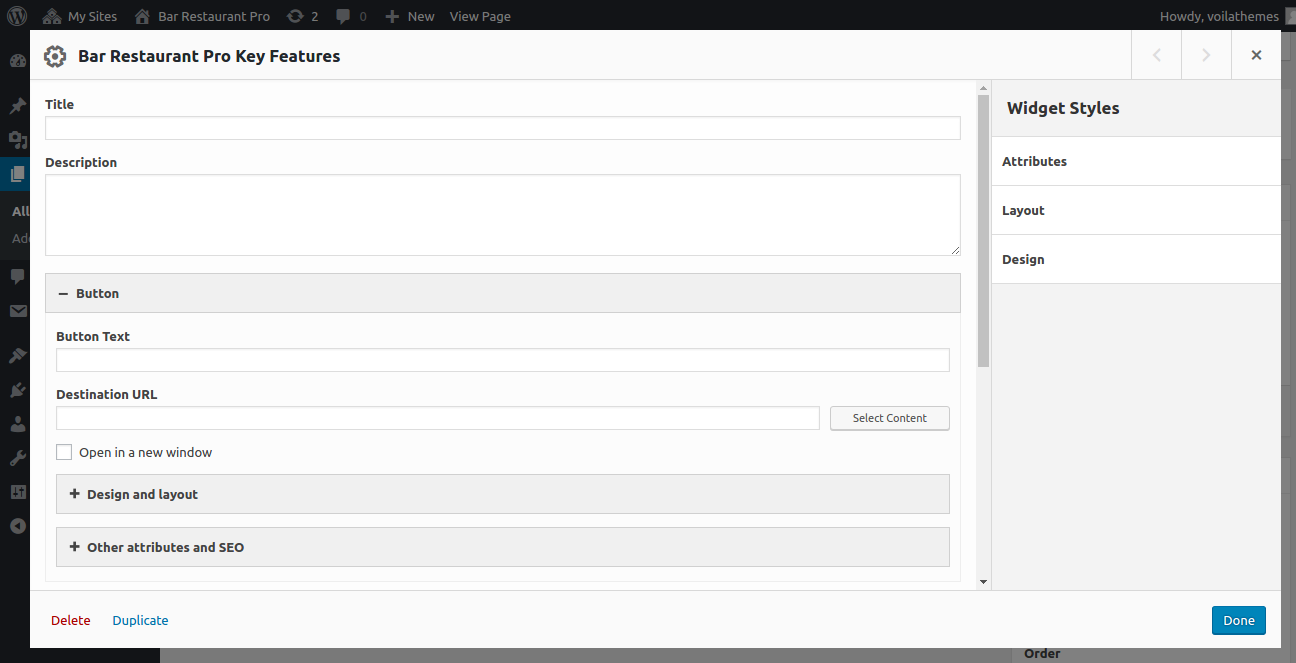Collapse the Button section

[x=503, y=293]
